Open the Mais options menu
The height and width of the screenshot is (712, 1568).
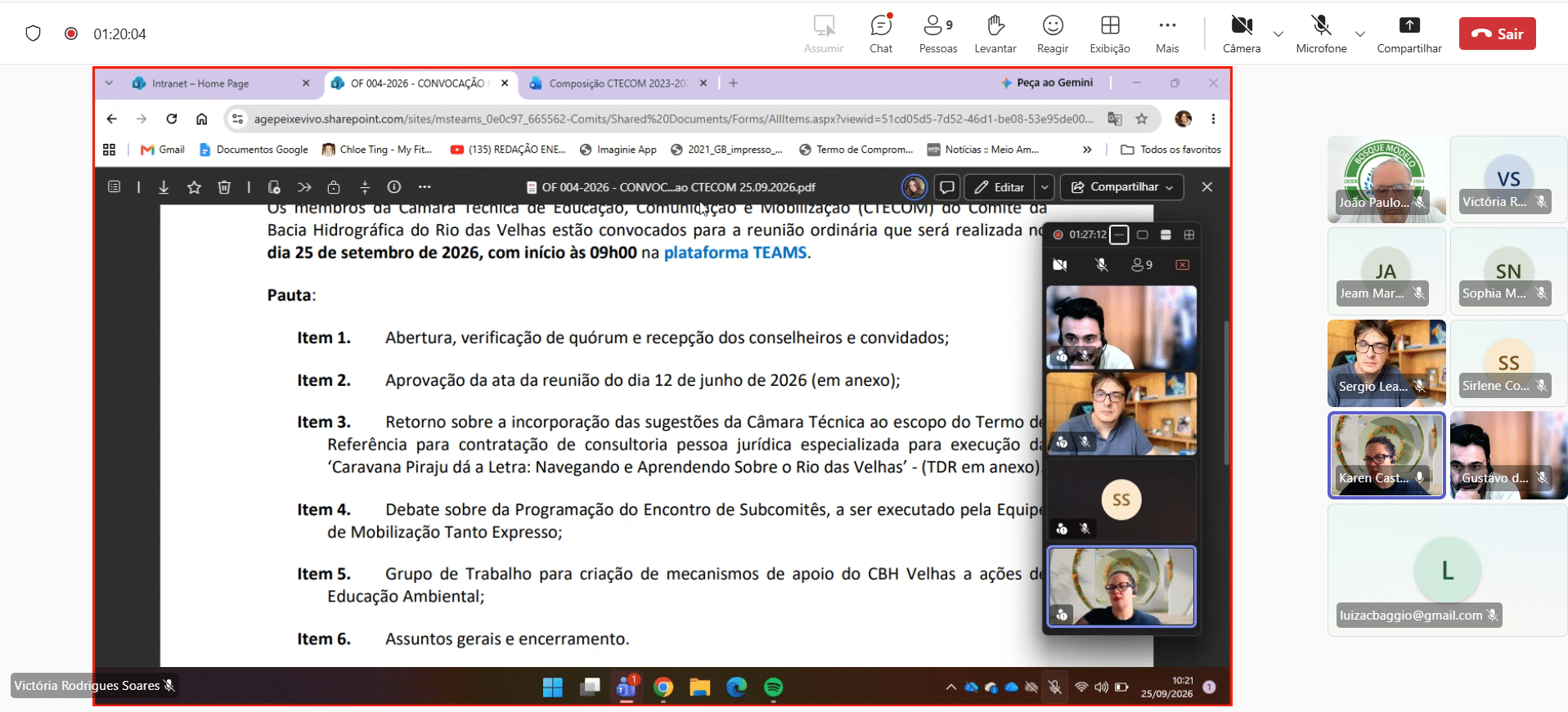[1167, 34]
